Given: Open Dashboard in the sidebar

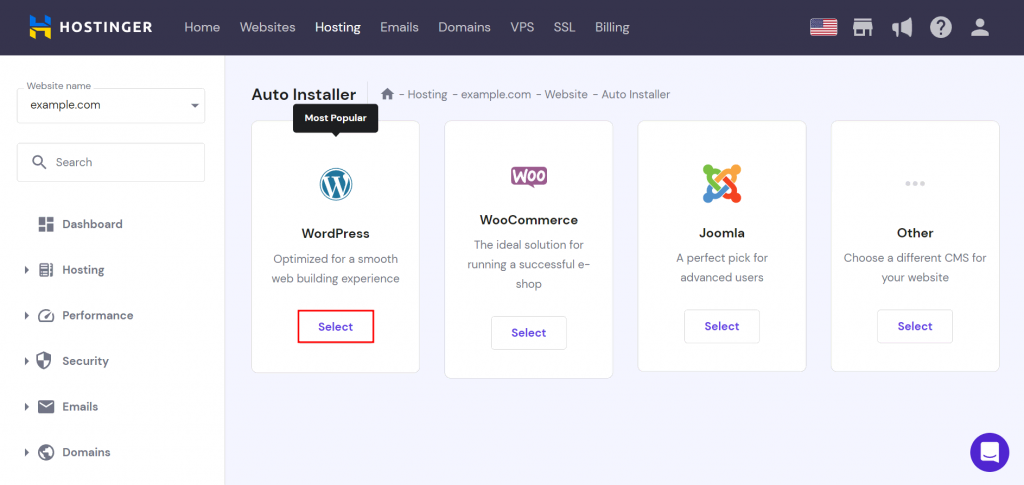Looking at the screenshot, I should coord(92,224).
